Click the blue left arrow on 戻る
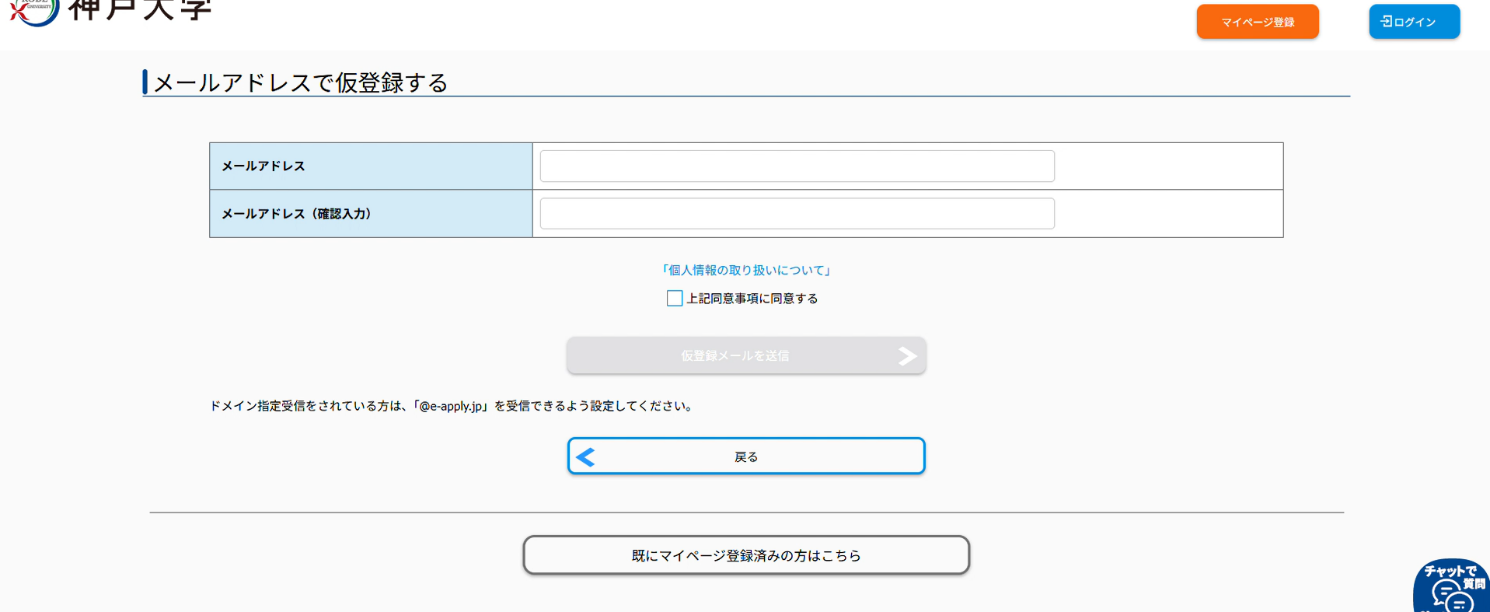 [x=586, y=457]
